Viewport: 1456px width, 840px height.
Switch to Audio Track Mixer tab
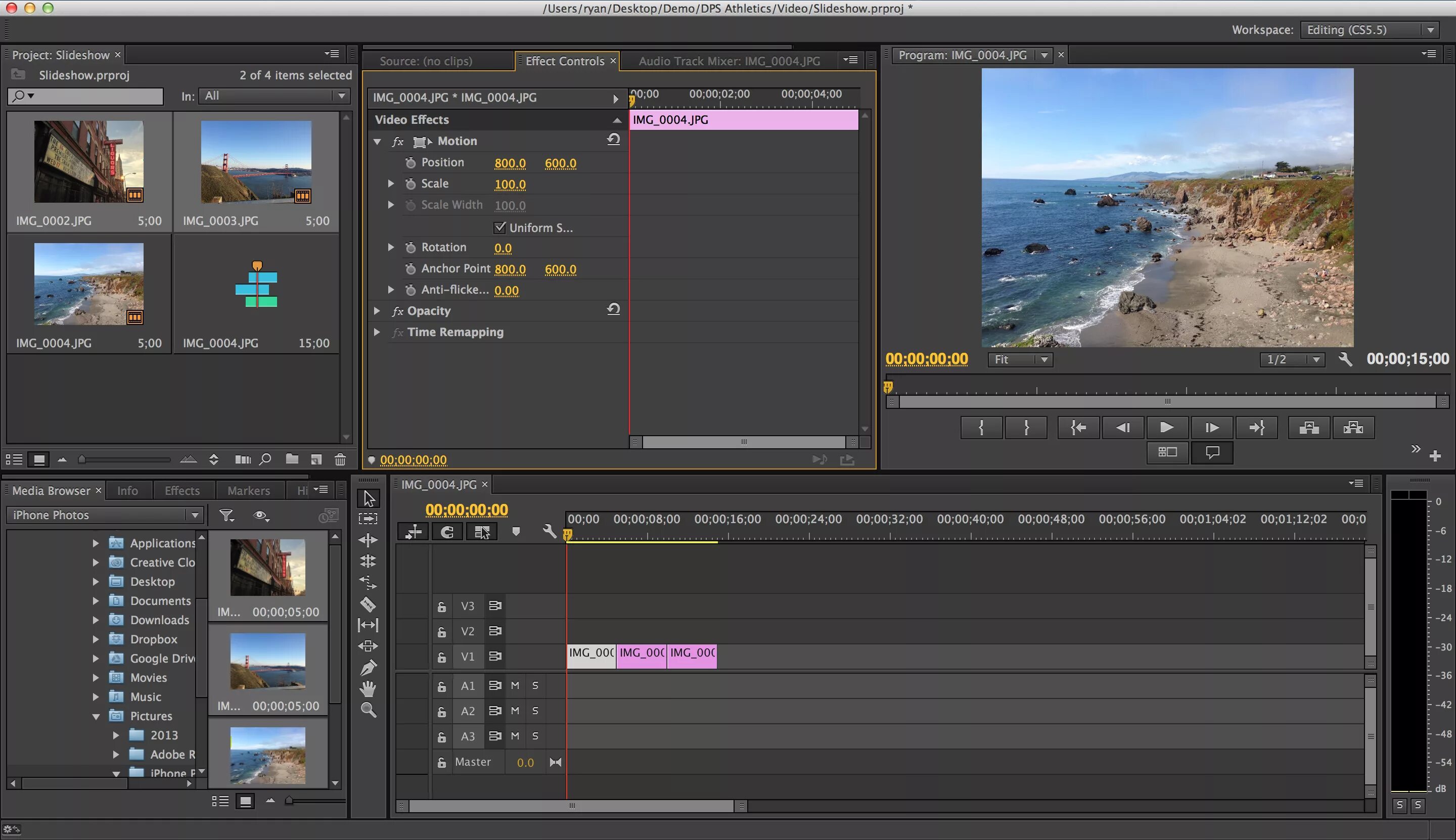(x=729, y=61)
